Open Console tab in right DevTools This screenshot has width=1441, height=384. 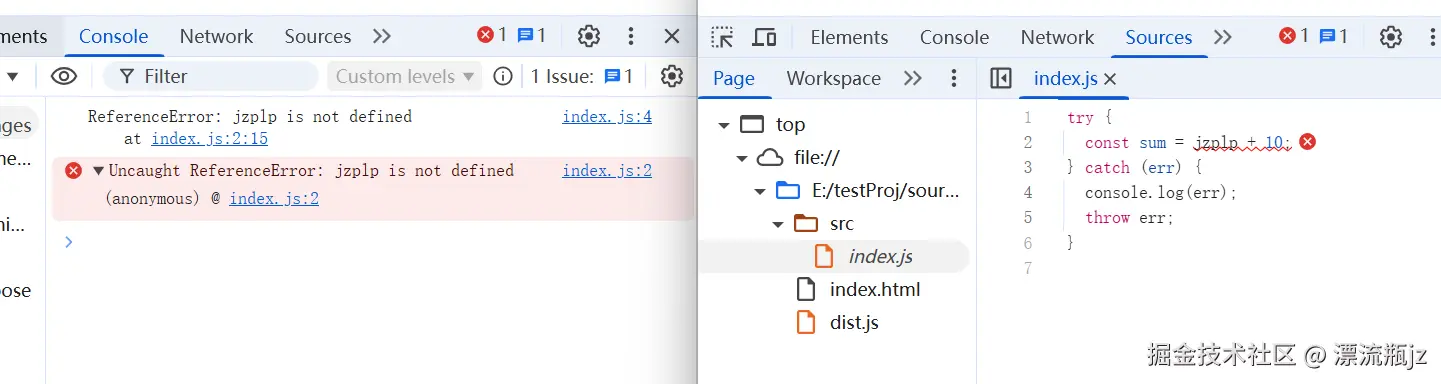954,37
